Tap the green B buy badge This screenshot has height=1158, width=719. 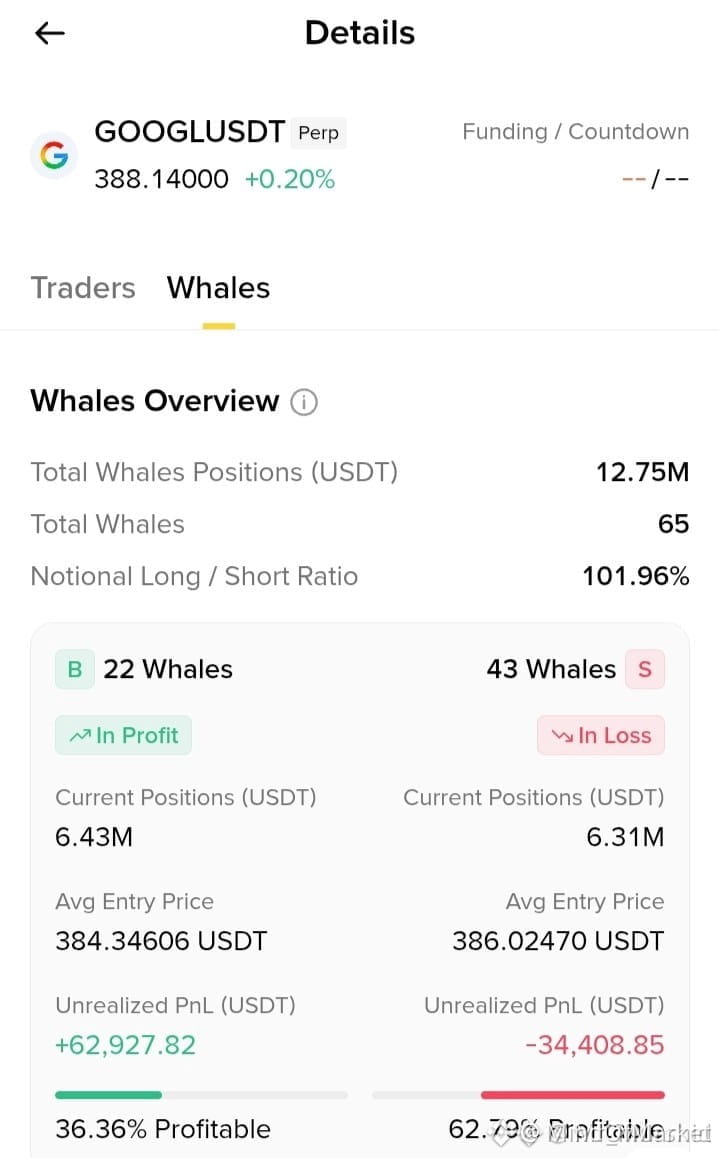pos(75,669)
